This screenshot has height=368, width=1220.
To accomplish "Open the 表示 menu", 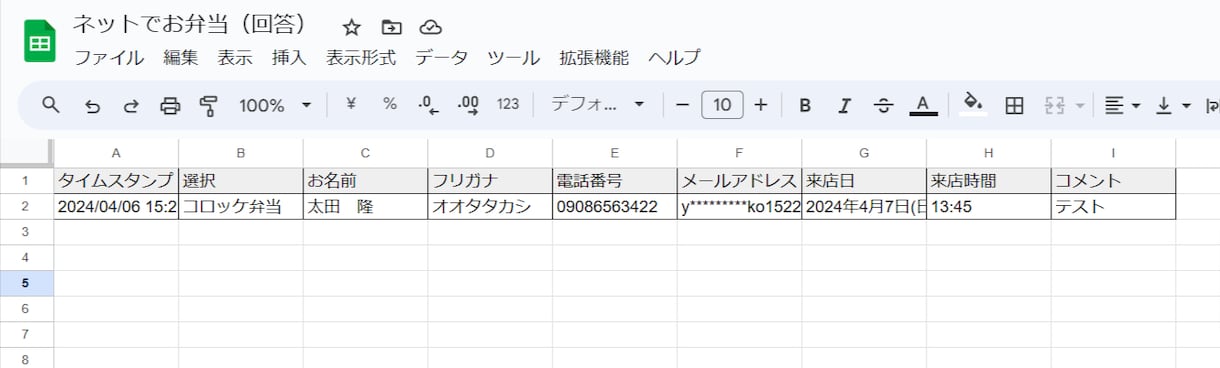I will 235,58.
